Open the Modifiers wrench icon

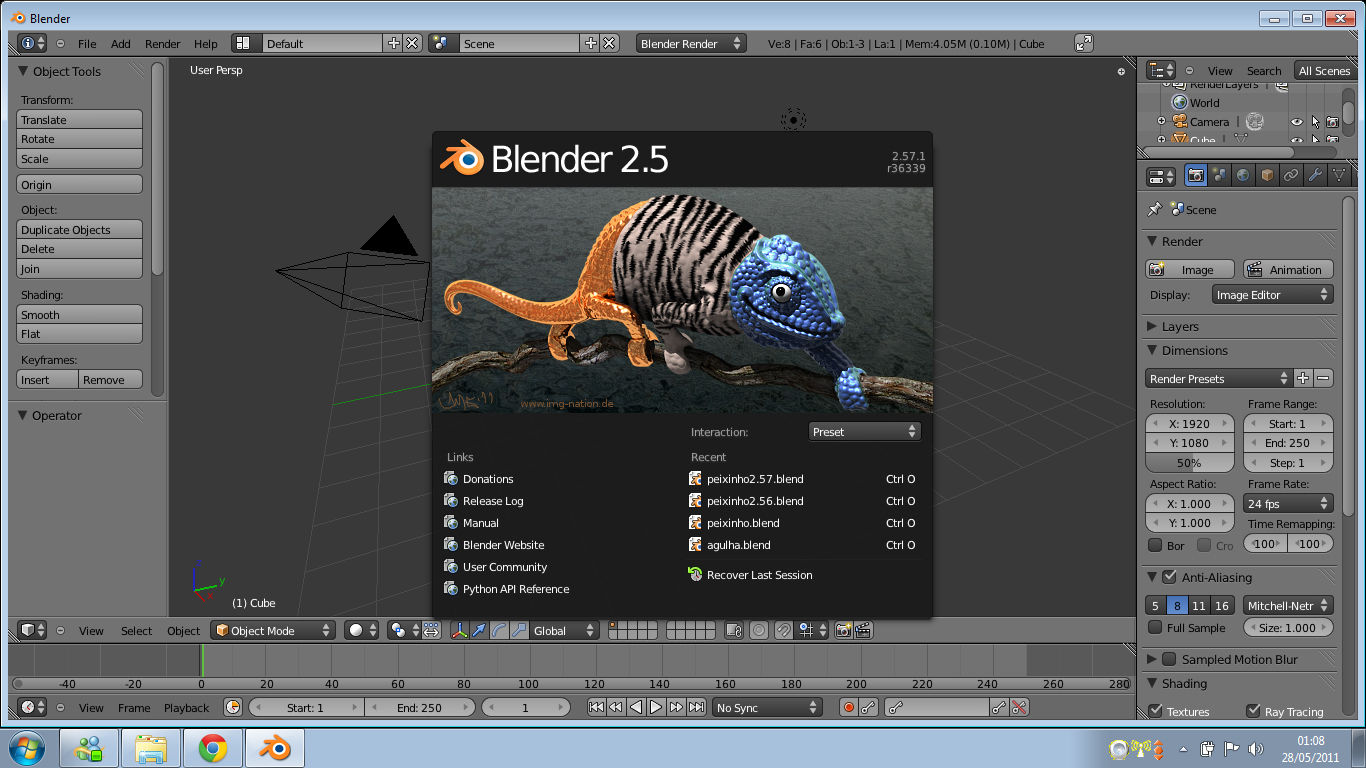pos(1316,176)
